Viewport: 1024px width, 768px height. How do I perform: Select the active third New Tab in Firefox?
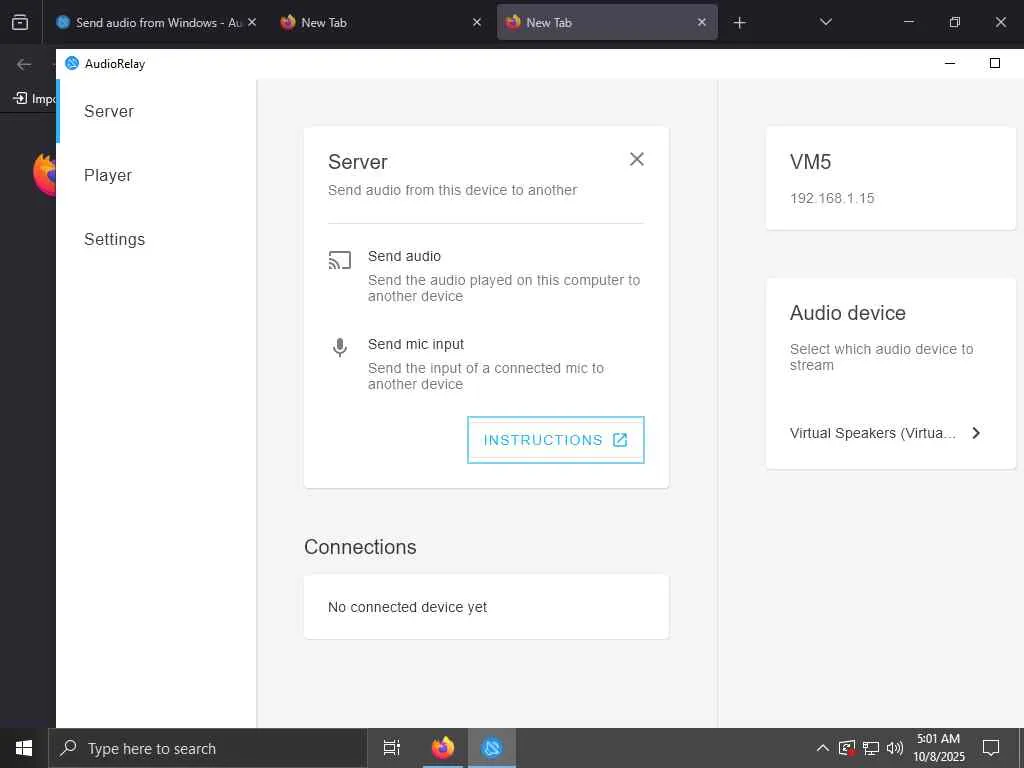point(607,22)
